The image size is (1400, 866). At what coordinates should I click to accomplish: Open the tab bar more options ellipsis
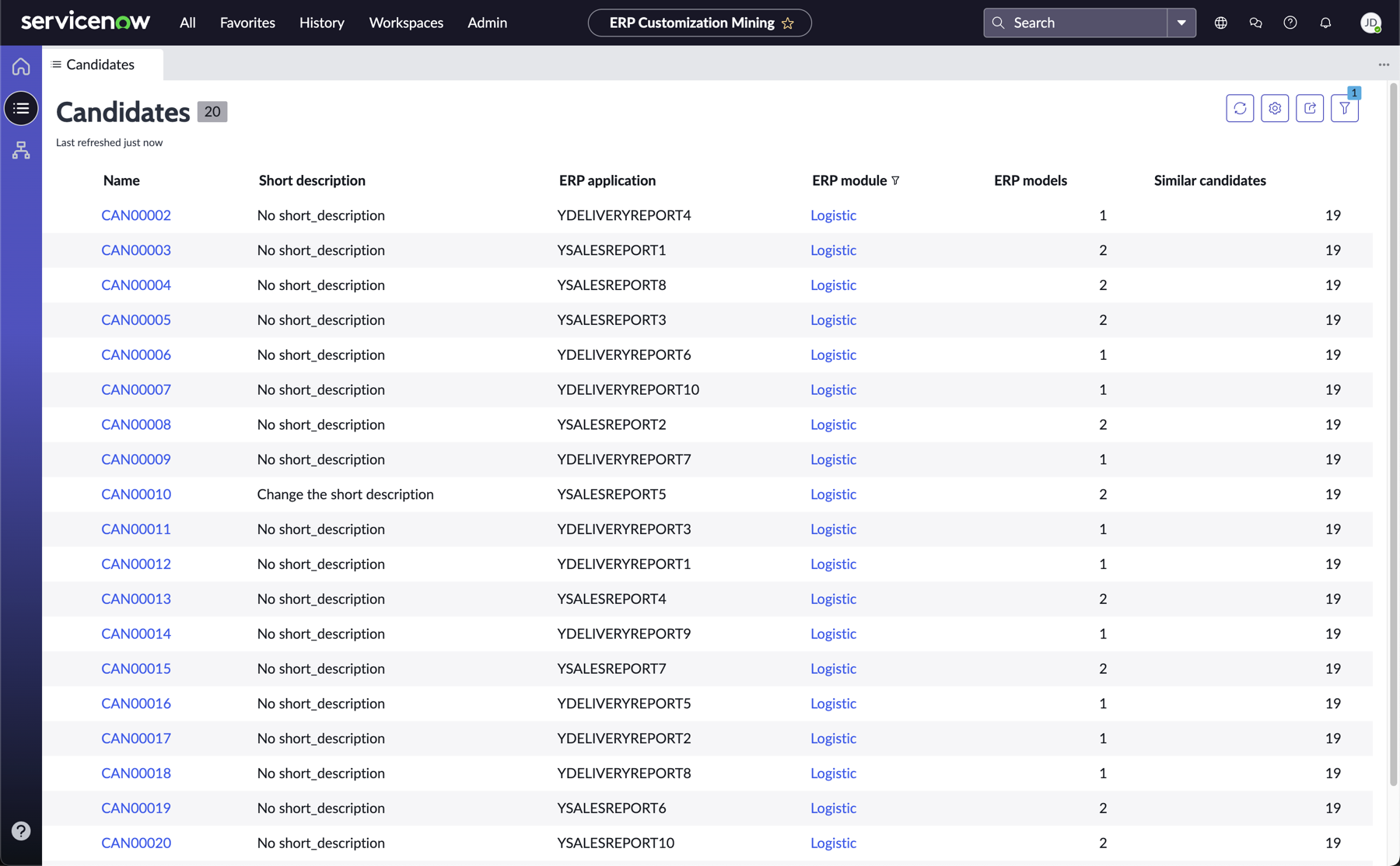click(1384, 65)
